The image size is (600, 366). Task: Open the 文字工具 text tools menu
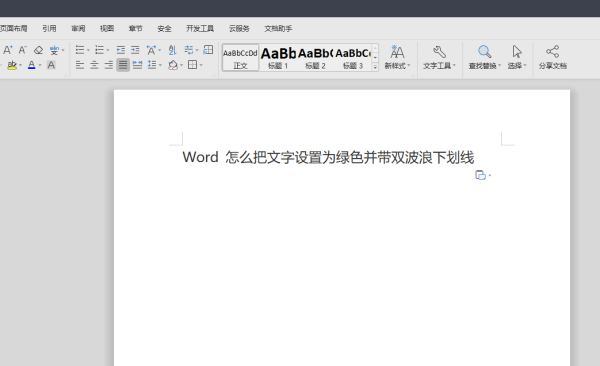tap(439, 57)
